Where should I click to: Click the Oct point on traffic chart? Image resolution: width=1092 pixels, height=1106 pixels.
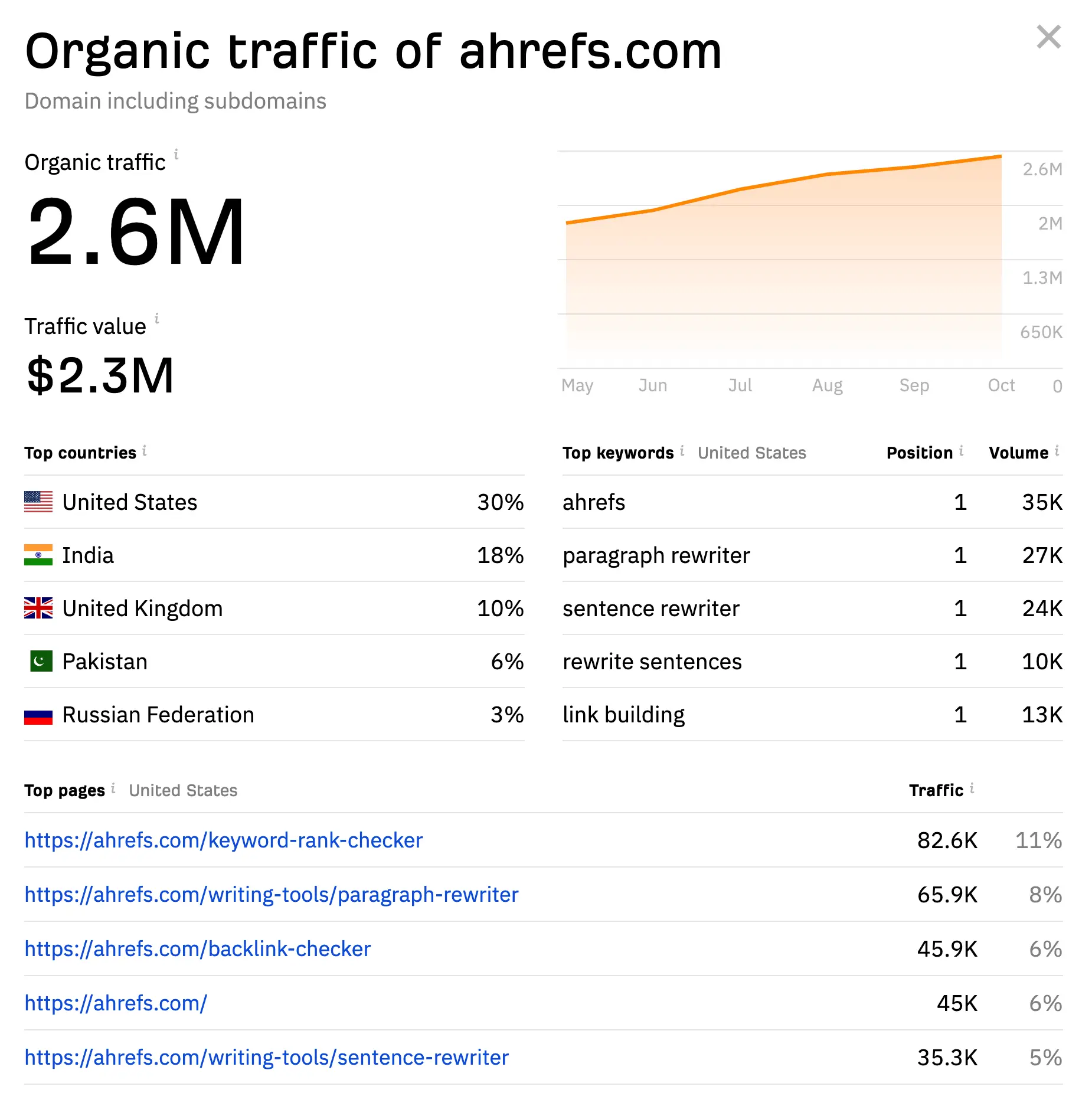pyautogui.click(x=1001, y=157)
